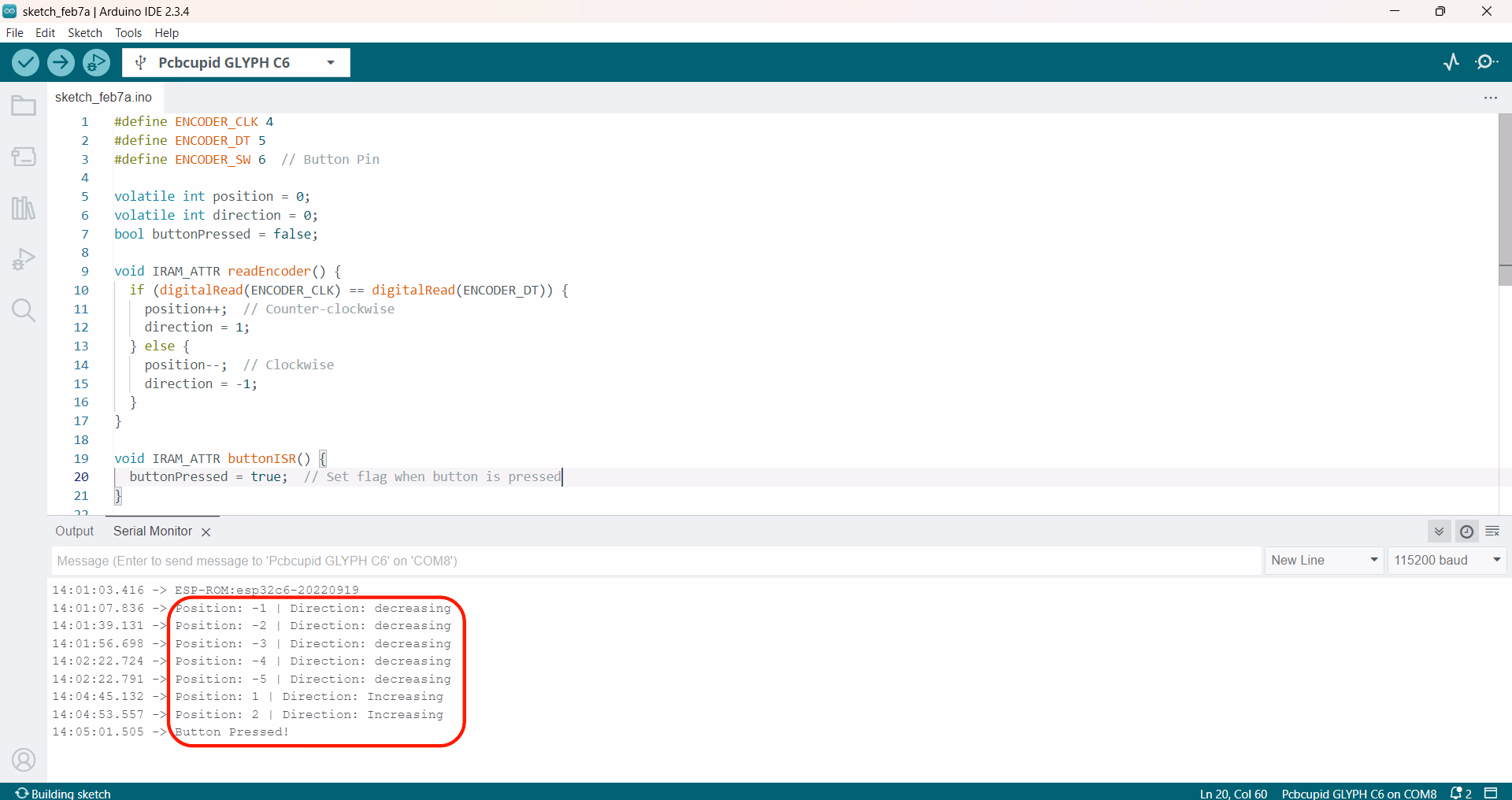The height and width of the screenshot is (800, 1512).
Task: Toggle timestamp display in Serial Monitor
Action: pyautogui.click(x=1466, y=531)
